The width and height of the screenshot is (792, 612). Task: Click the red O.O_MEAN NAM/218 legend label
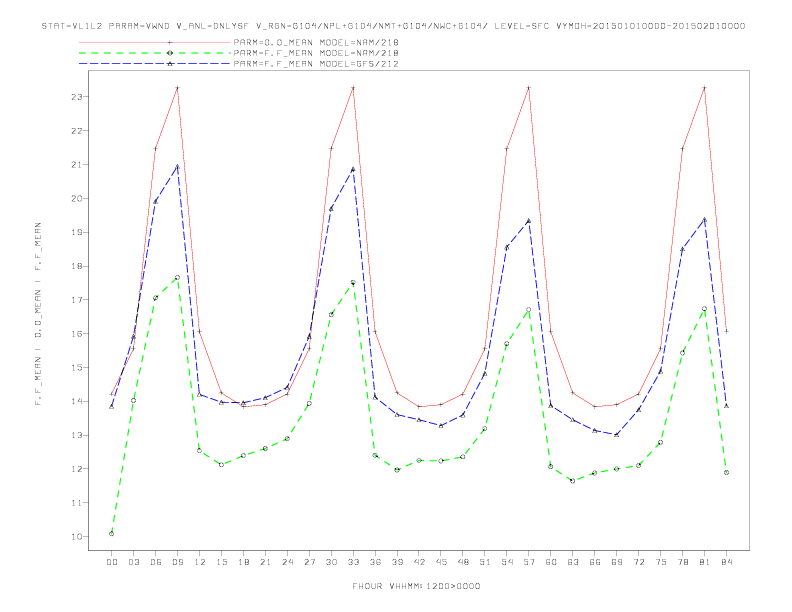tap(316, 42)
